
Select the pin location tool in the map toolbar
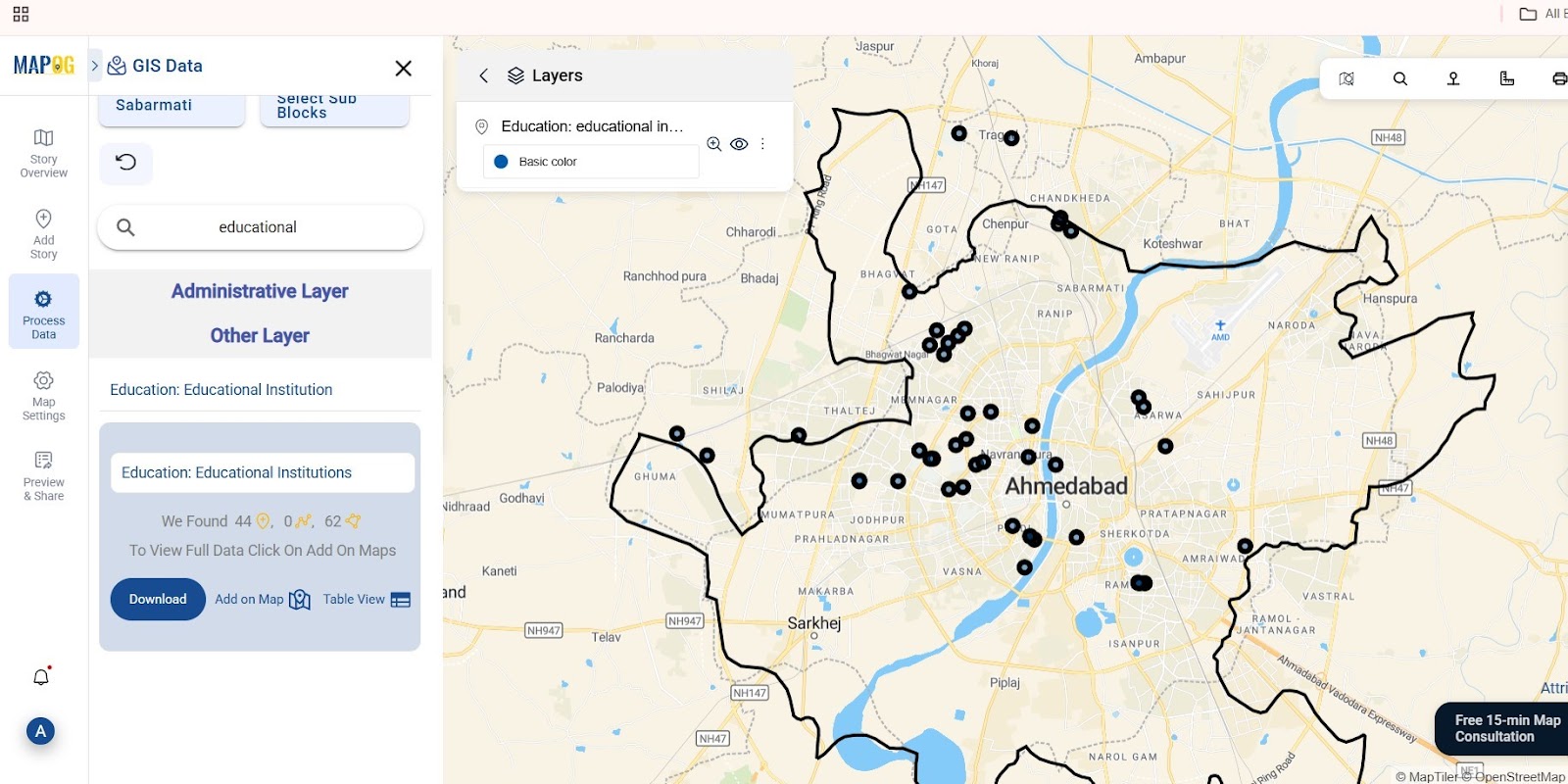[1453, 78]
